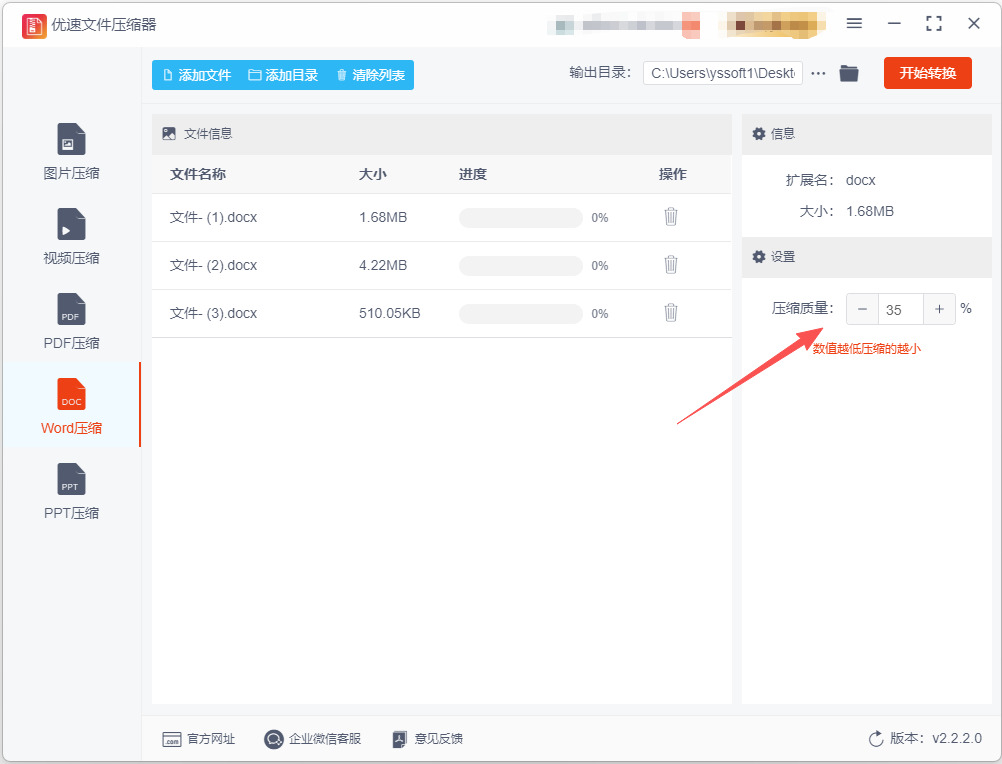Click the 意见反馈 feedback icon
The width and height of the screenshot is (1002, 764).
point(399,739)
